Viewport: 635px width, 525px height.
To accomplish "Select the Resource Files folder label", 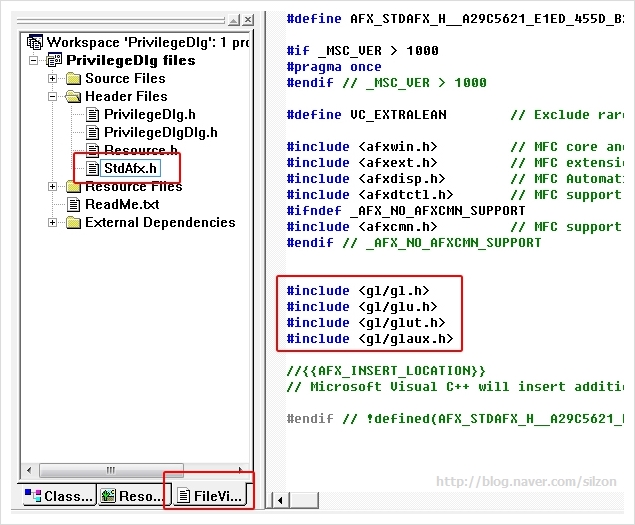I will click(134, 187).
